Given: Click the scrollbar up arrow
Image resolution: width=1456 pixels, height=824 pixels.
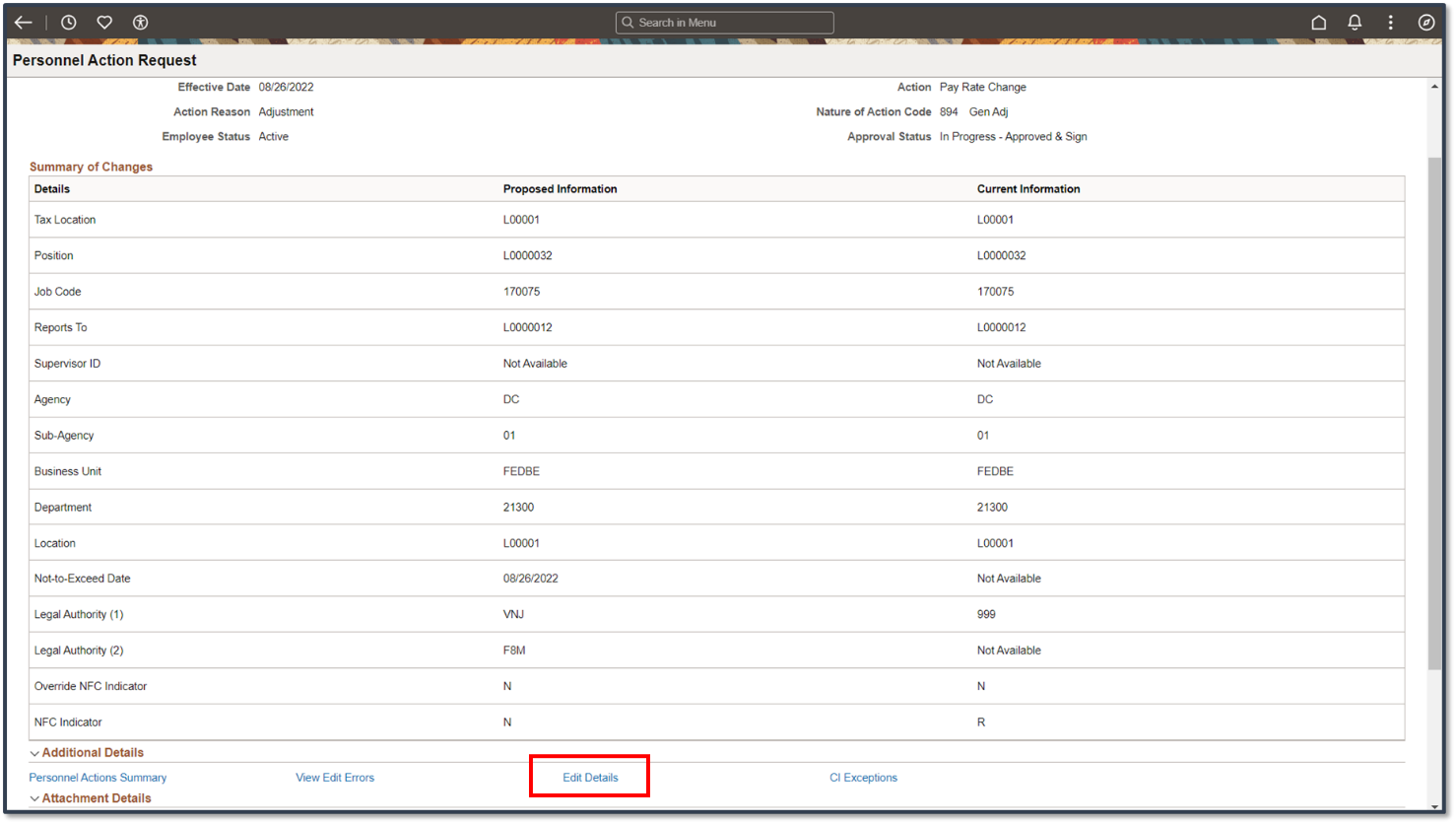Looking at the screenshot, I should (1434, 87).
